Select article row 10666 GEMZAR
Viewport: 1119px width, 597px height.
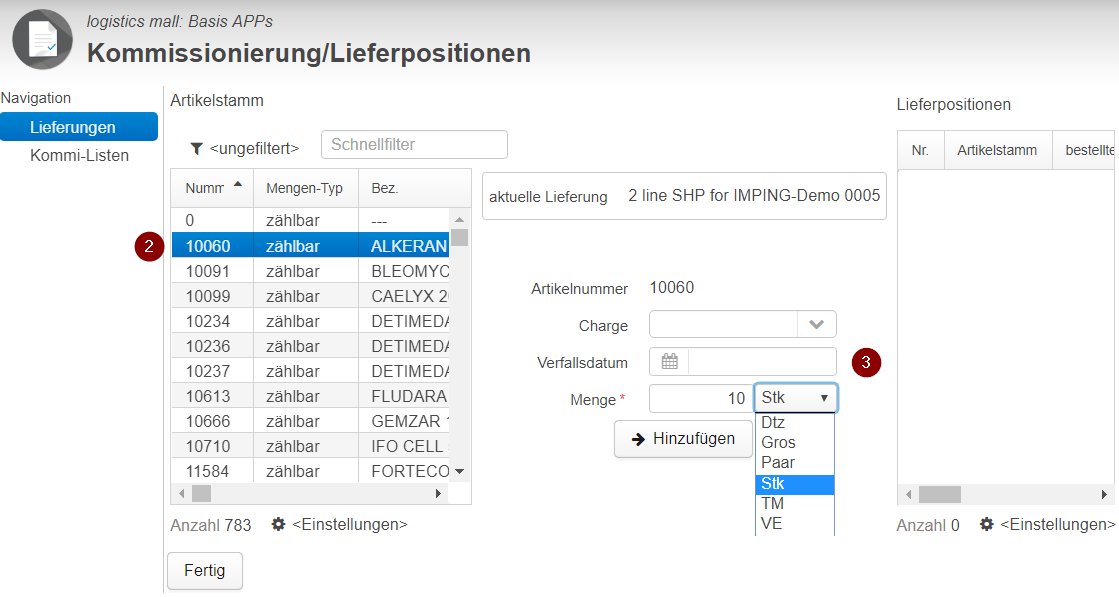[x=310, y=421]
